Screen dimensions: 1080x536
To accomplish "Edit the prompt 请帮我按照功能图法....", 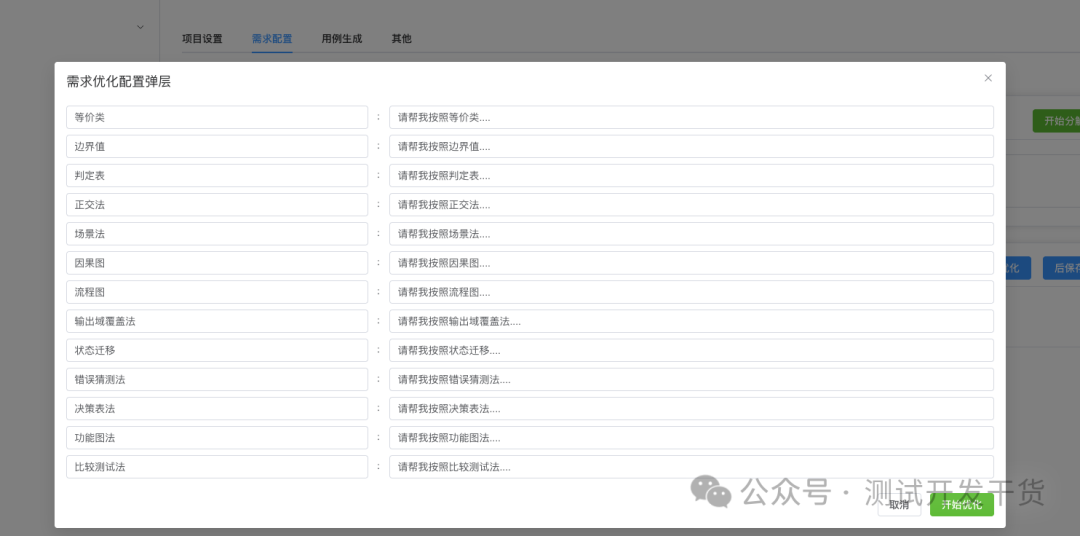I will (692, 437).
